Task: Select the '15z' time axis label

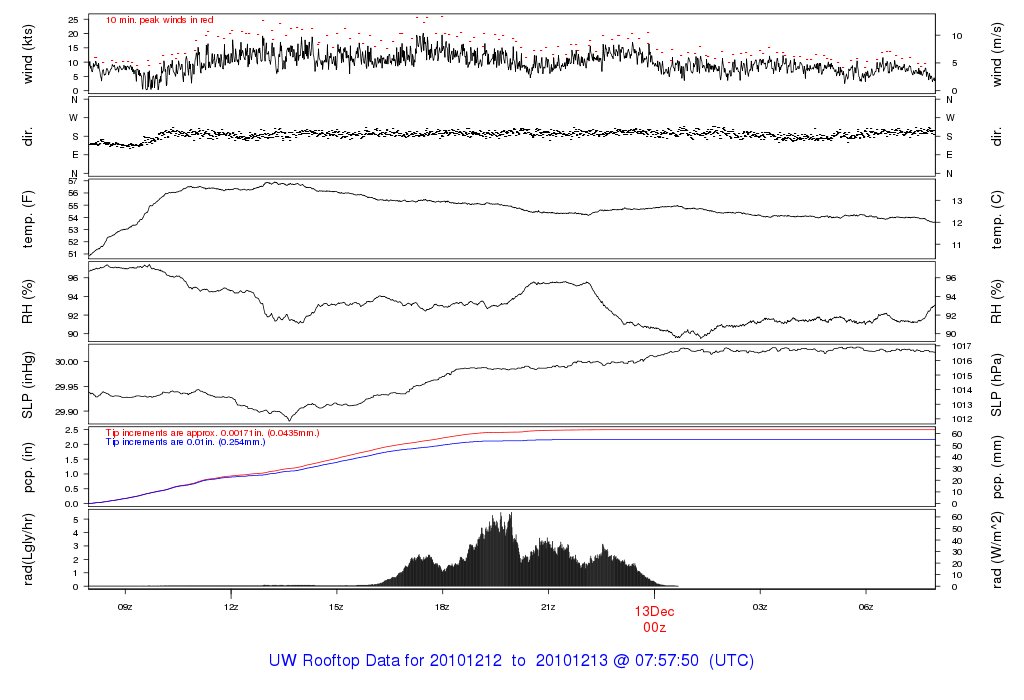Action: (336, 607)
